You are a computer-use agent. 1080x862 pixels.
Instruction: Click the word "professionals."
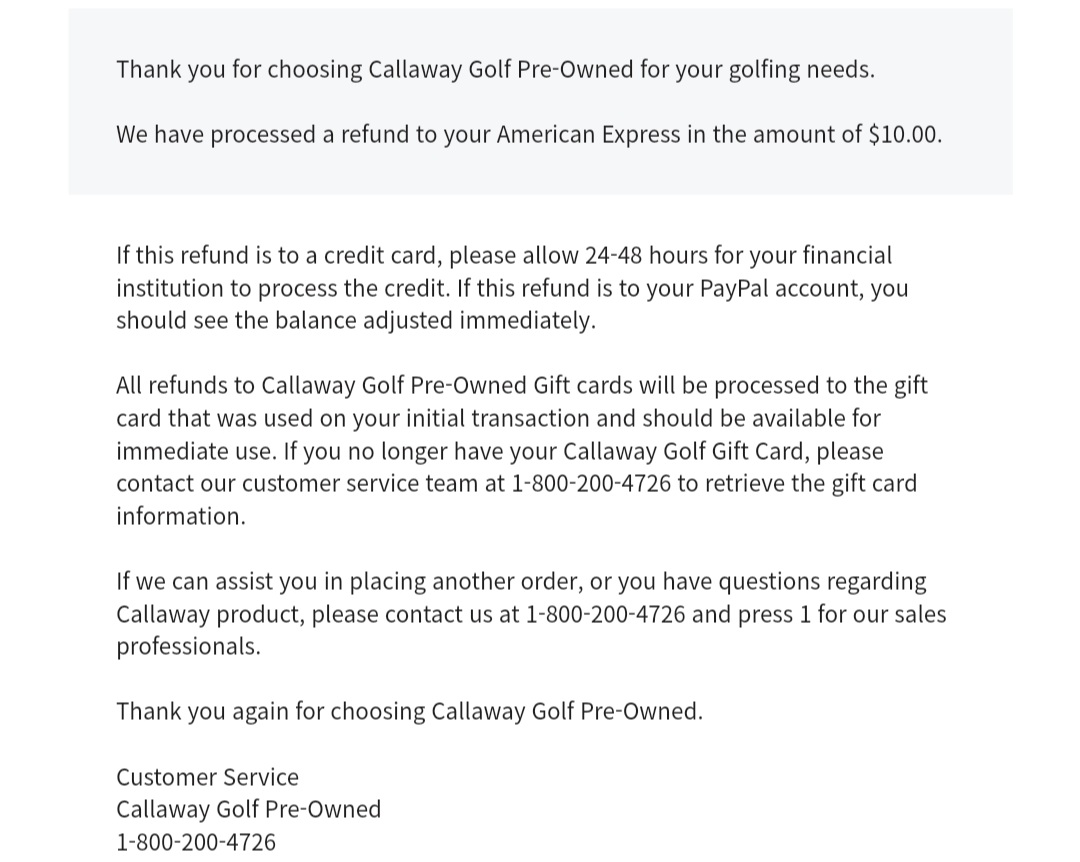click(188, 647)
